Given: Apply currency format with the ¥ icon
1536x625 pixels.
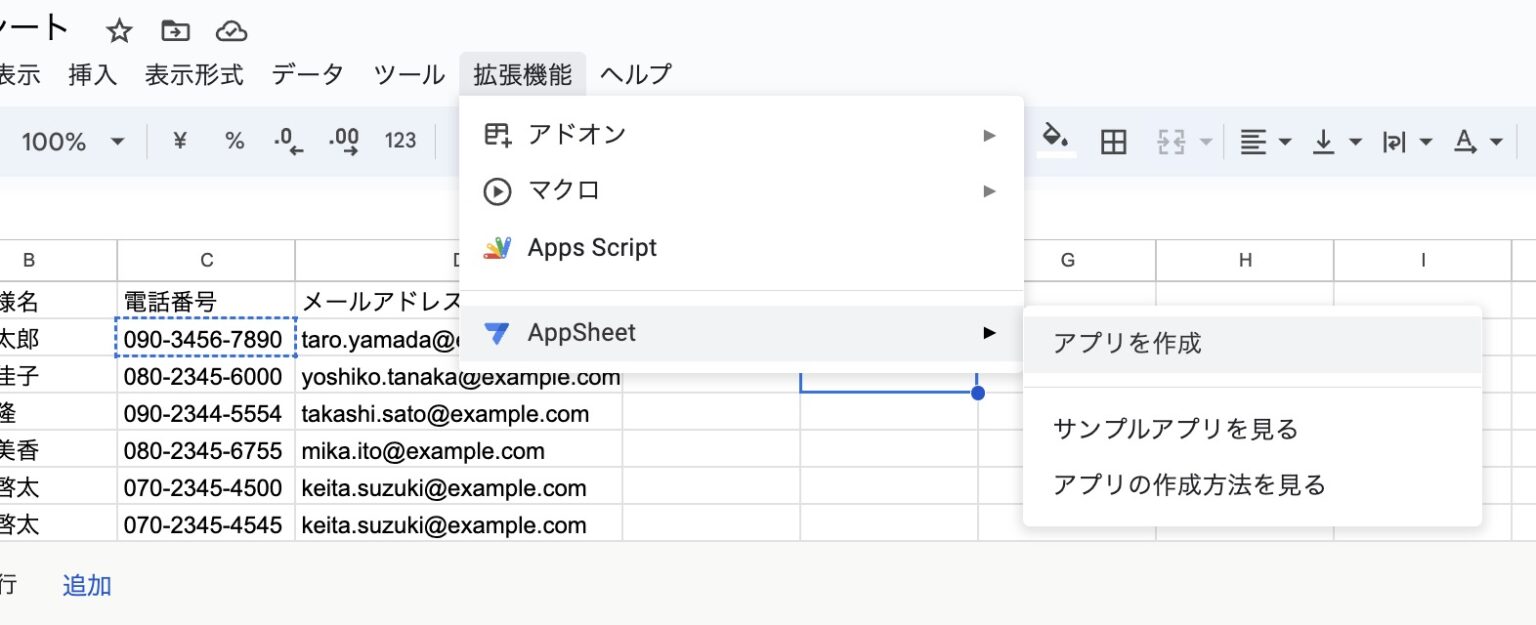Looking at the screenshot, I should [178, 141].
